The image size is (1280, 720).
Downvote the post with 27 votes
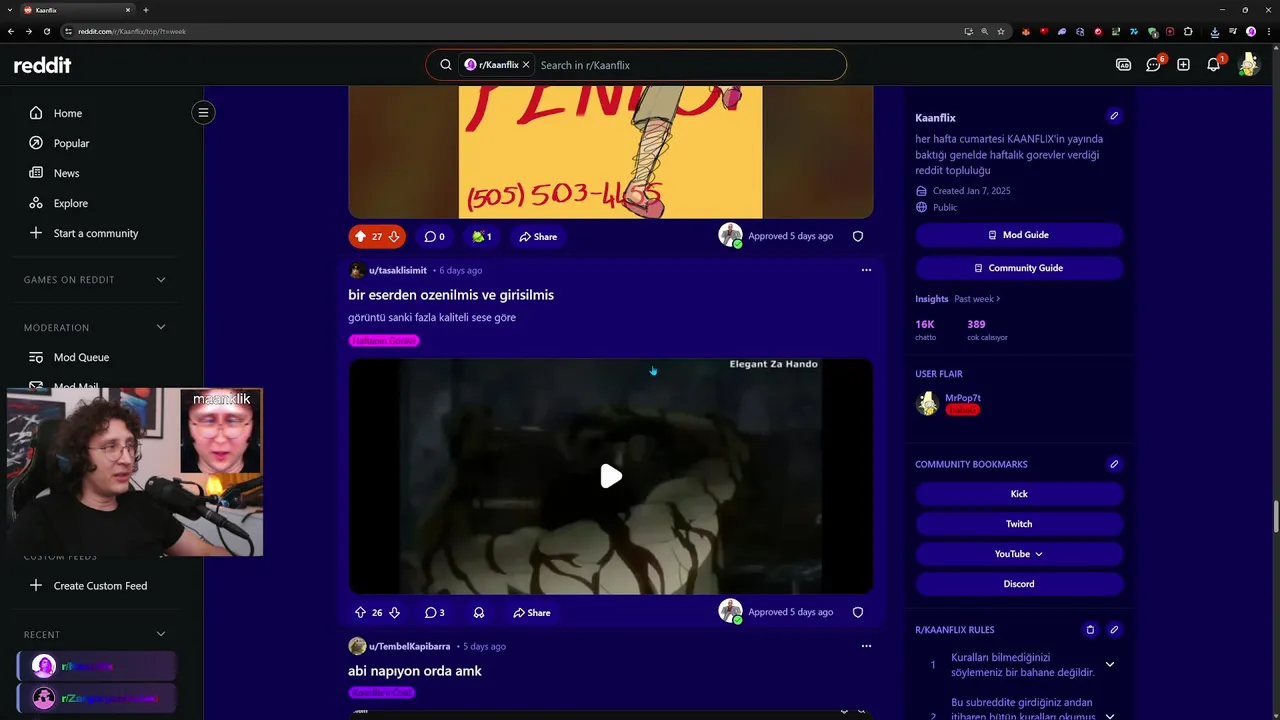394,237
